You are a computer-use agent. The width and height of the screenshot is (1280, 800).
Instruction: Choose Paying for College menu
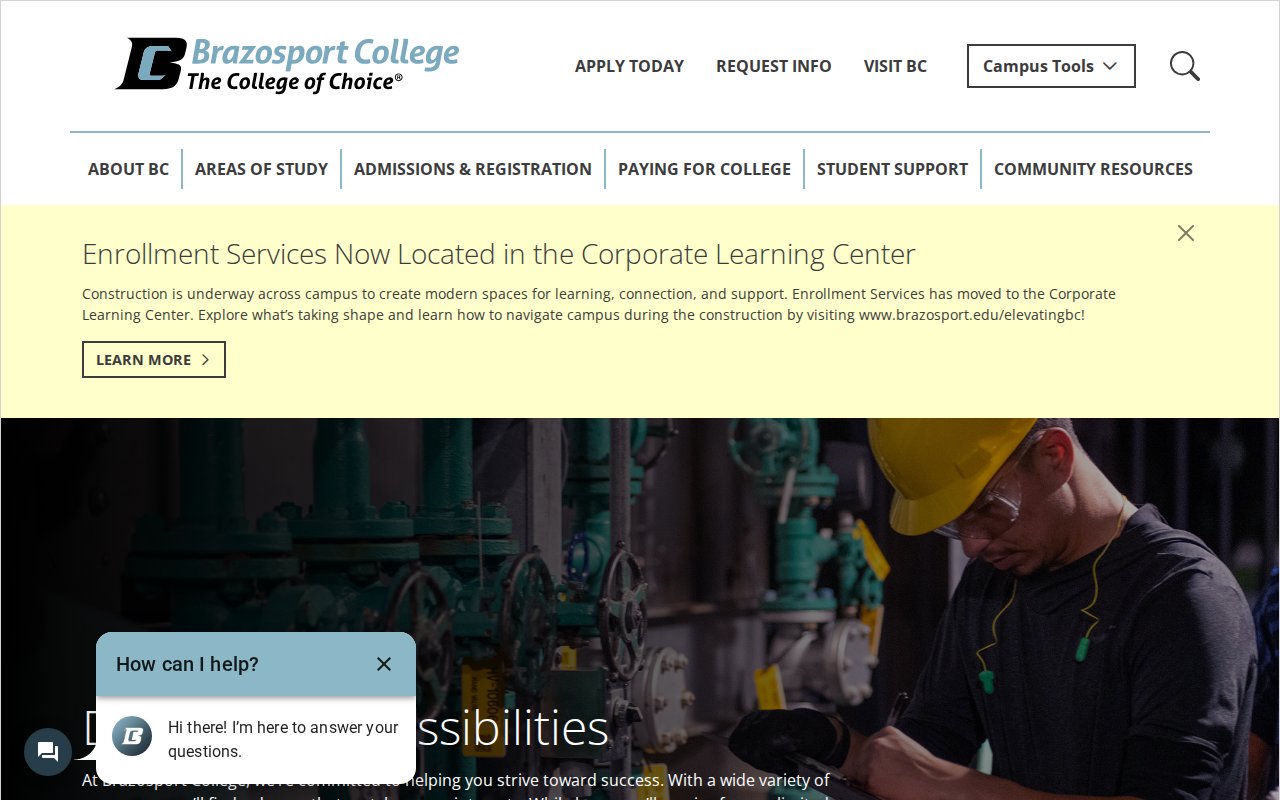(704, 169)
